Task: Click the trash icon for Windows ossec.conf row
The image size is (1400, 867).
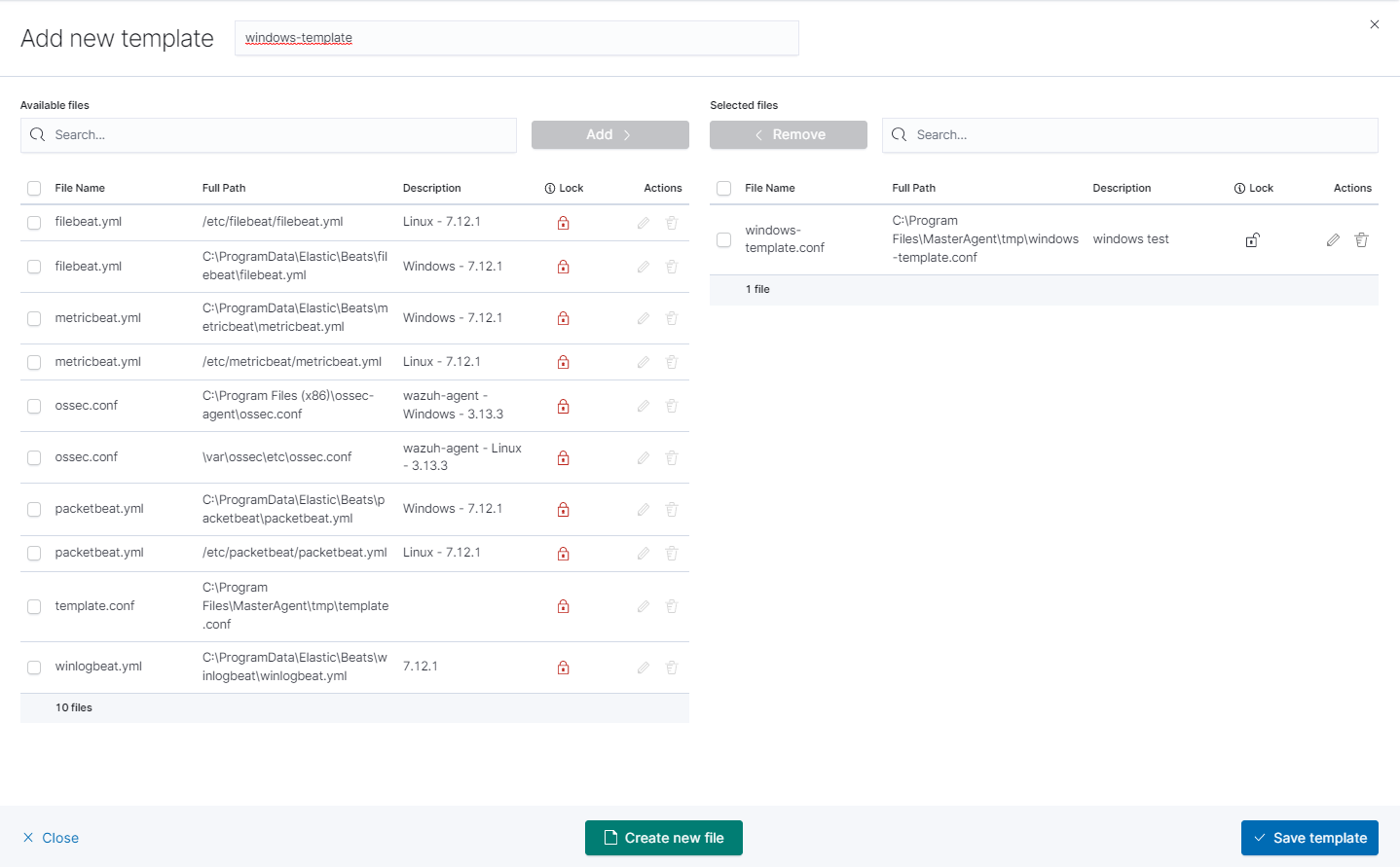Action: tap(672, 406)
